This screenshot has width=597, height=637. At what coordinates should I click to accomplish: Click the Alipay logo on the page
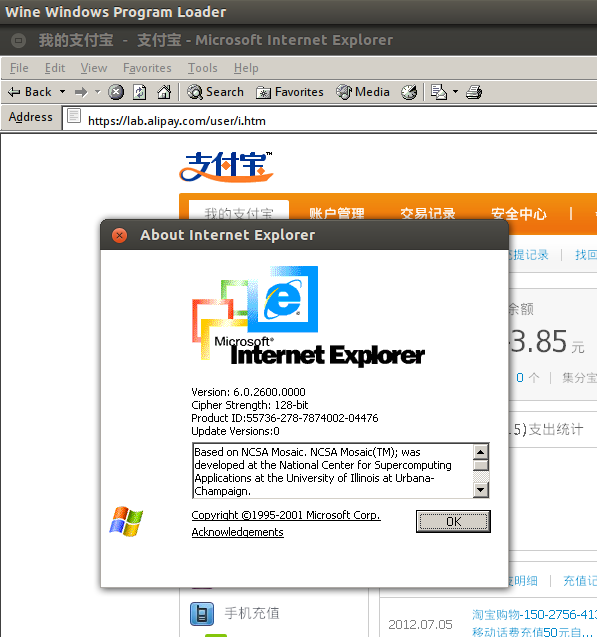click(x=226, y=167)
